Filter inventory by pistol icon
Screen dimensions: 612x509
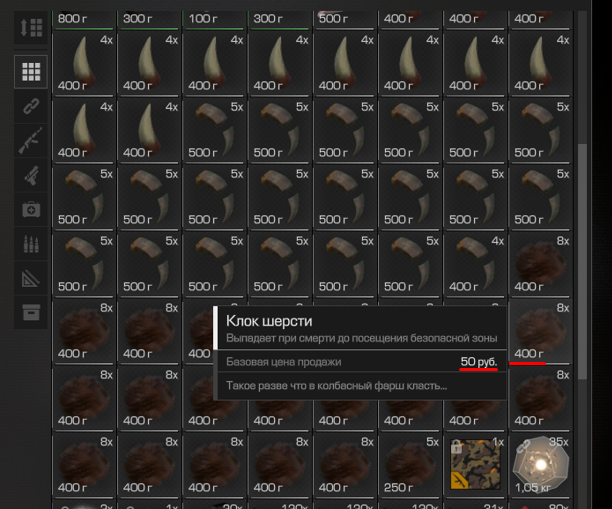(31, 175)
